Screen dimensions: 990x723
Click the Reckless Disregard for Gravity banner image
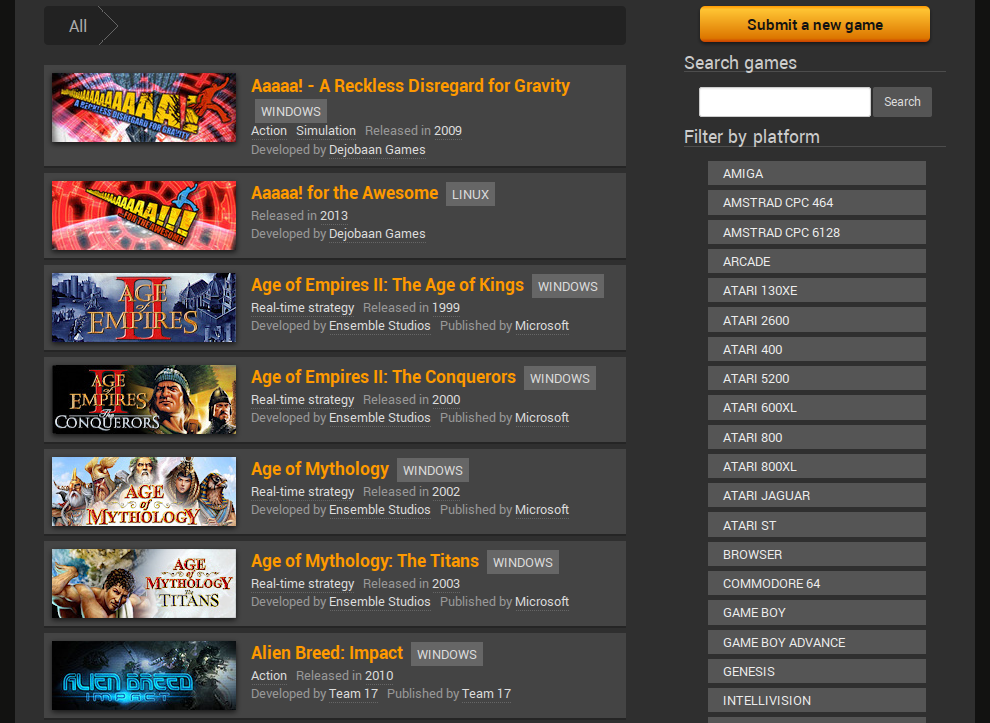tap(144, 107)
